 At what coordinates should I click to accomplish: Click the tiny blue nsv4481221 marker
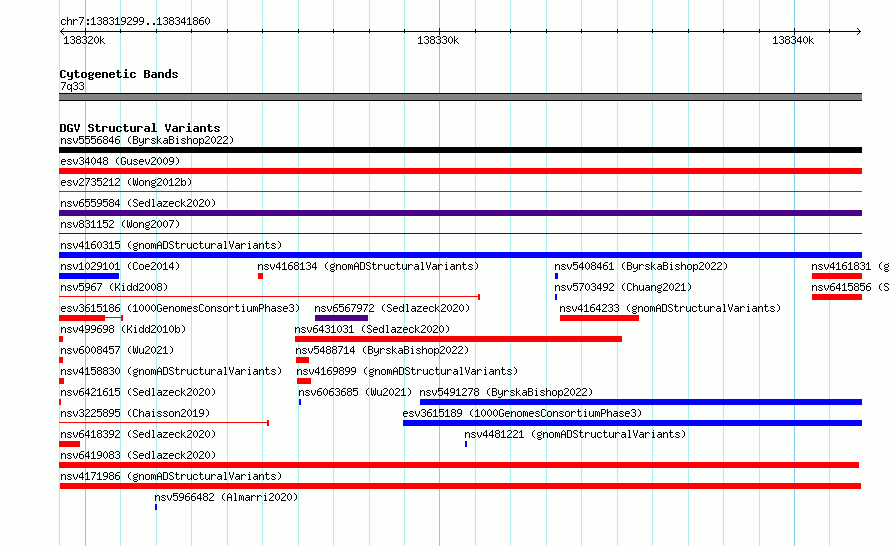tap(466, 444)
